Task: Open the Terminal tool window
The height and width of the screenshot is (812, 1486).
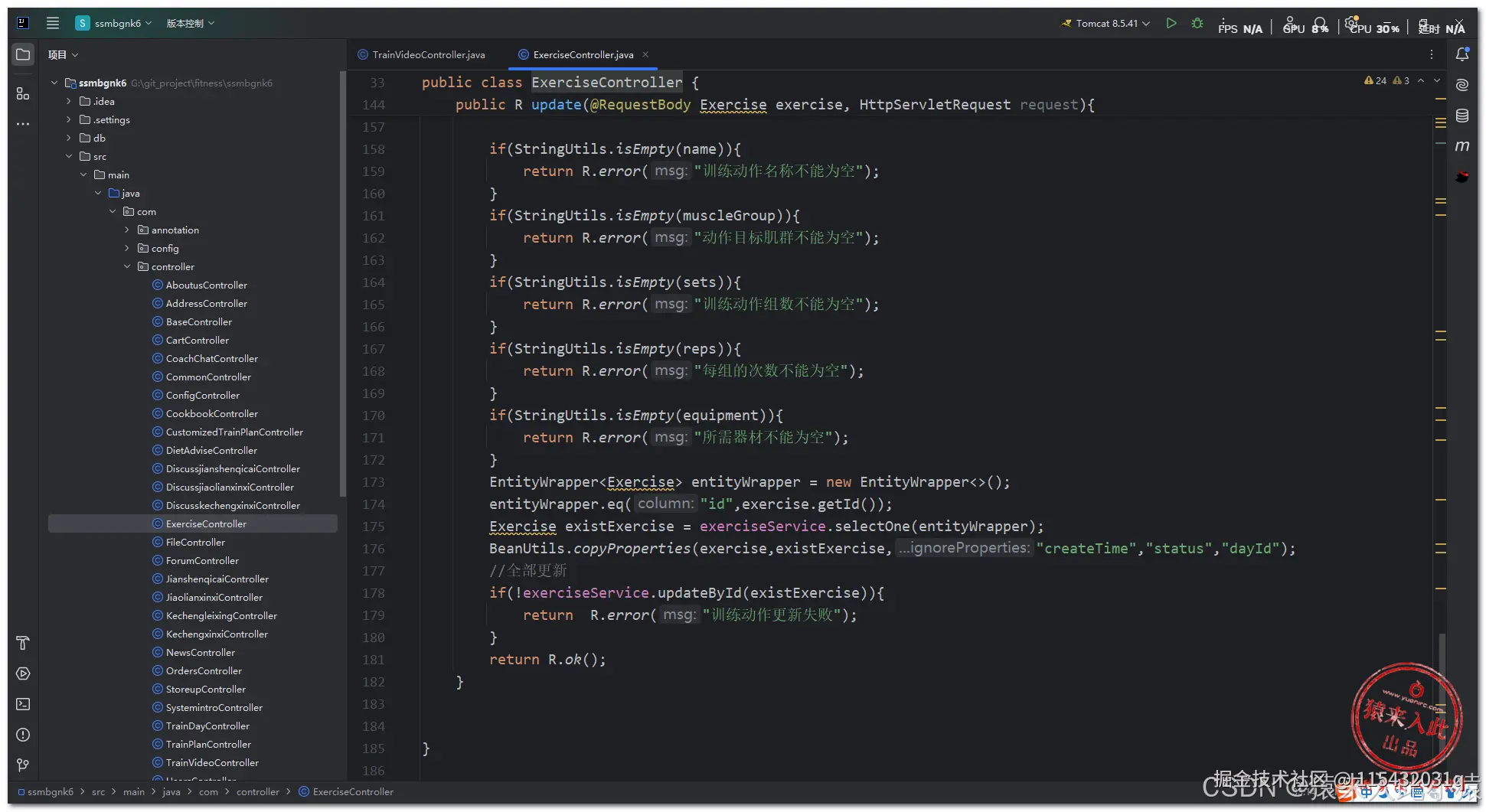Action: click(23, 704)
